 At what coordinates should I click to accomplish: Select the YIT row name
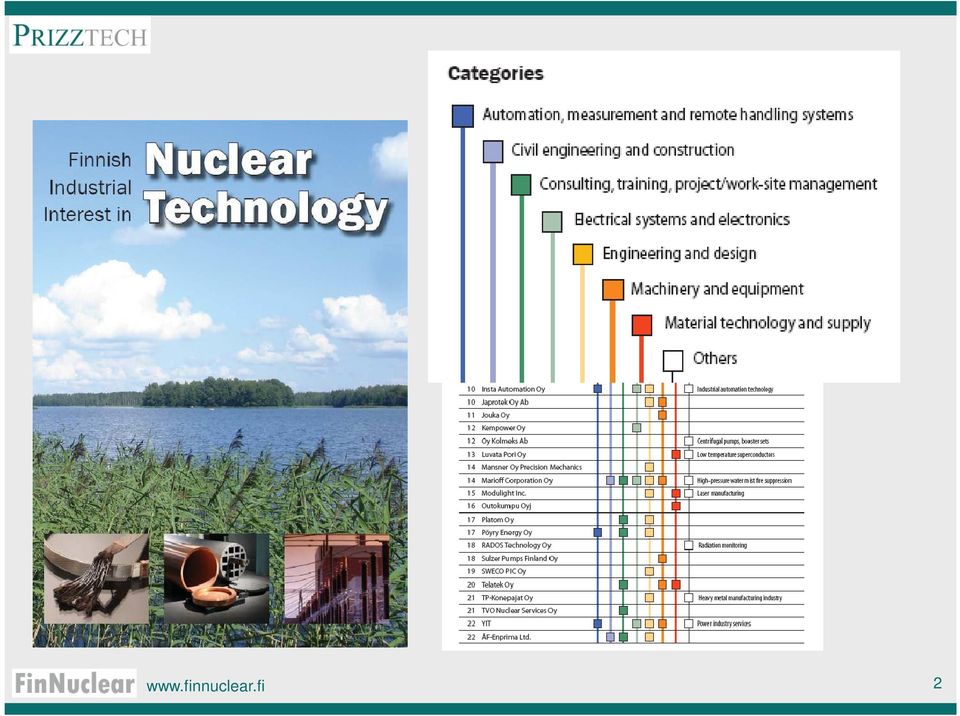pyautogui.click(x=486, y=624)
